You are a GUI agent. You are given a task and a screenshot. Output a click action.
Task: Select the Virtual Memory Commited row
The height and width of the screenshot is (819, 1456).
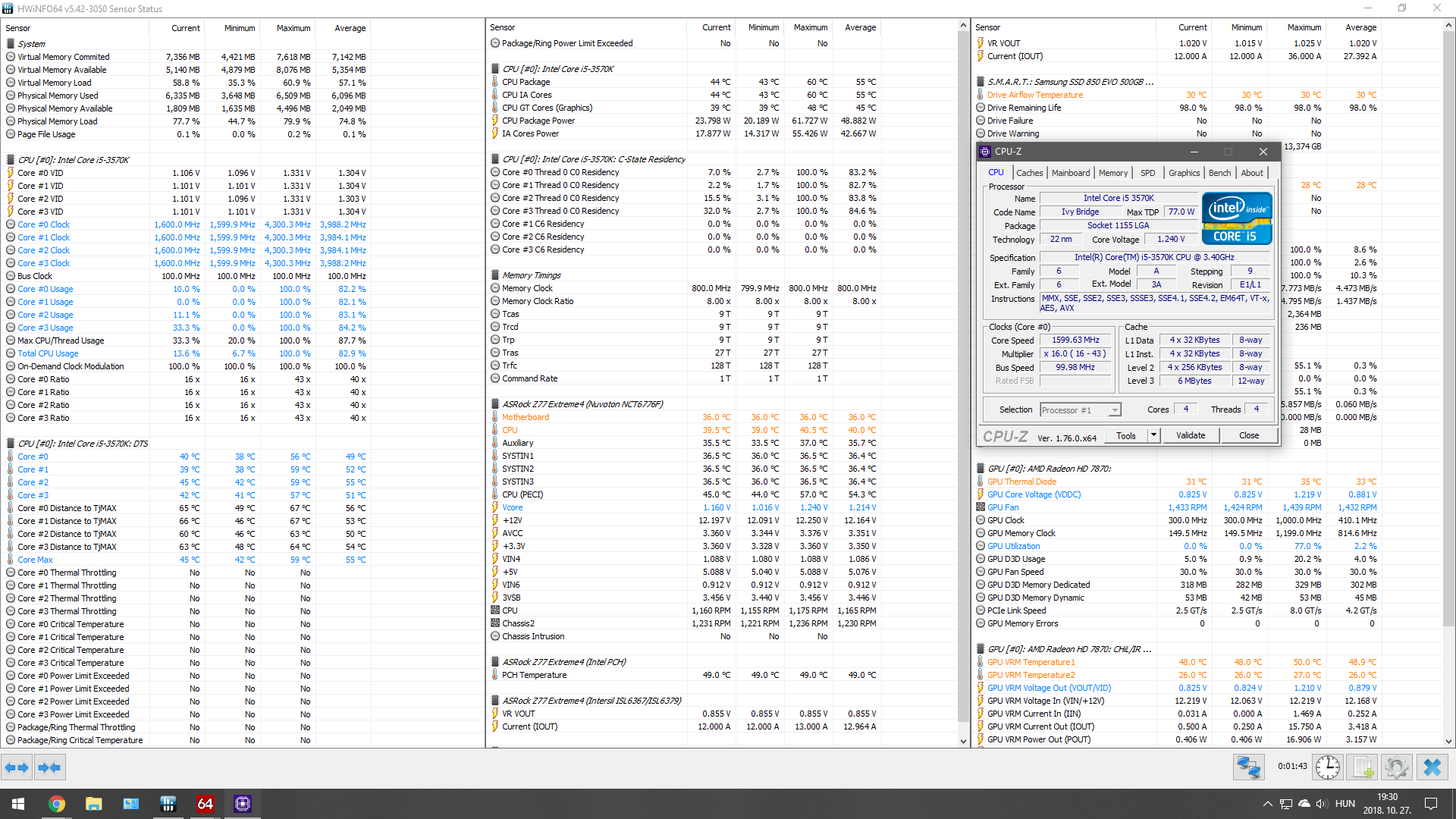click(x=187, y=57)
